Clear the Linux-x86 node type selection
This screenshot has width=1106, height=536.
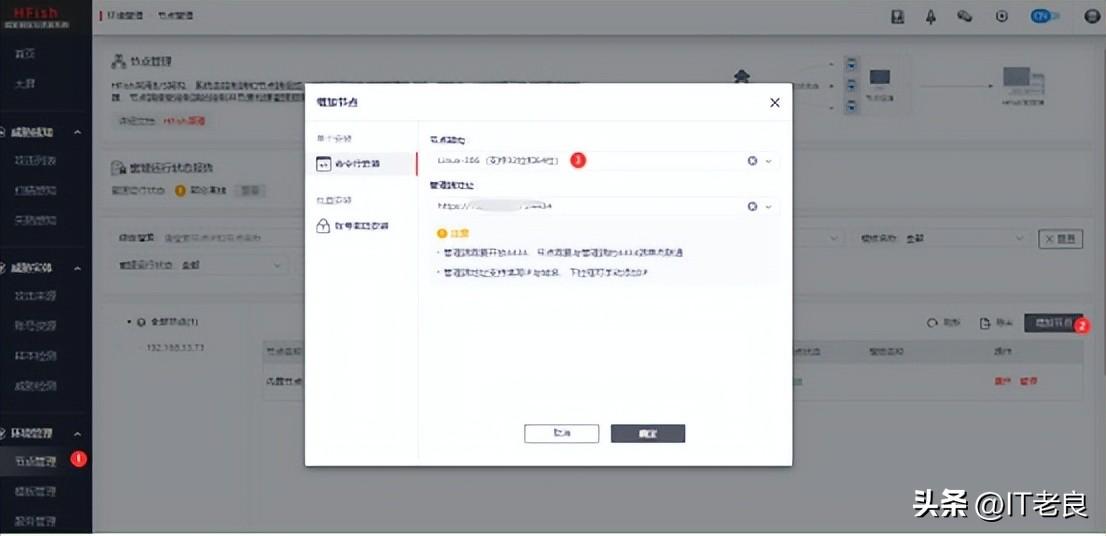[x=752, y=160]
